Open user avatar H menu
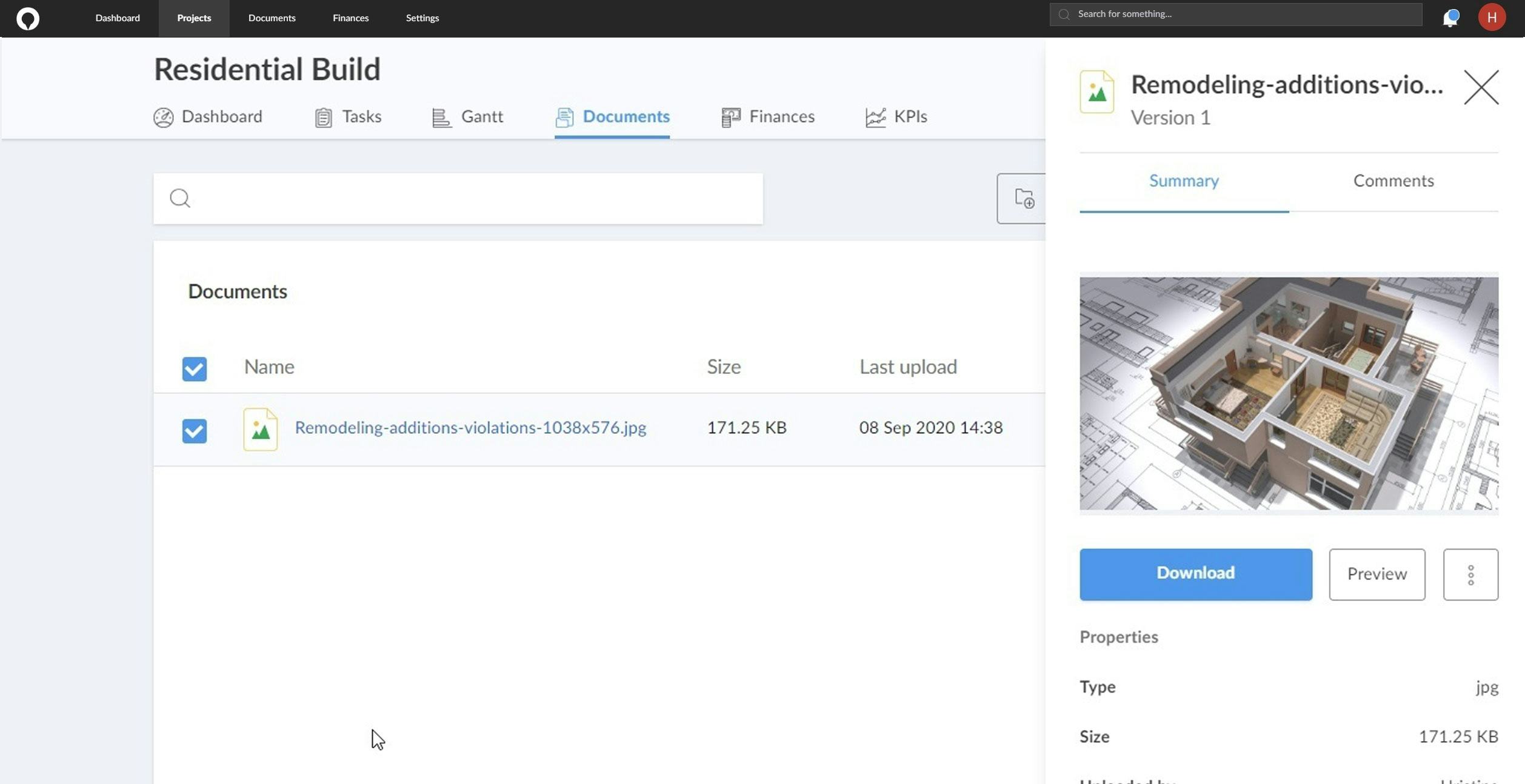The width and height of the screenshot is (1525, 784). coord(1492,18)
